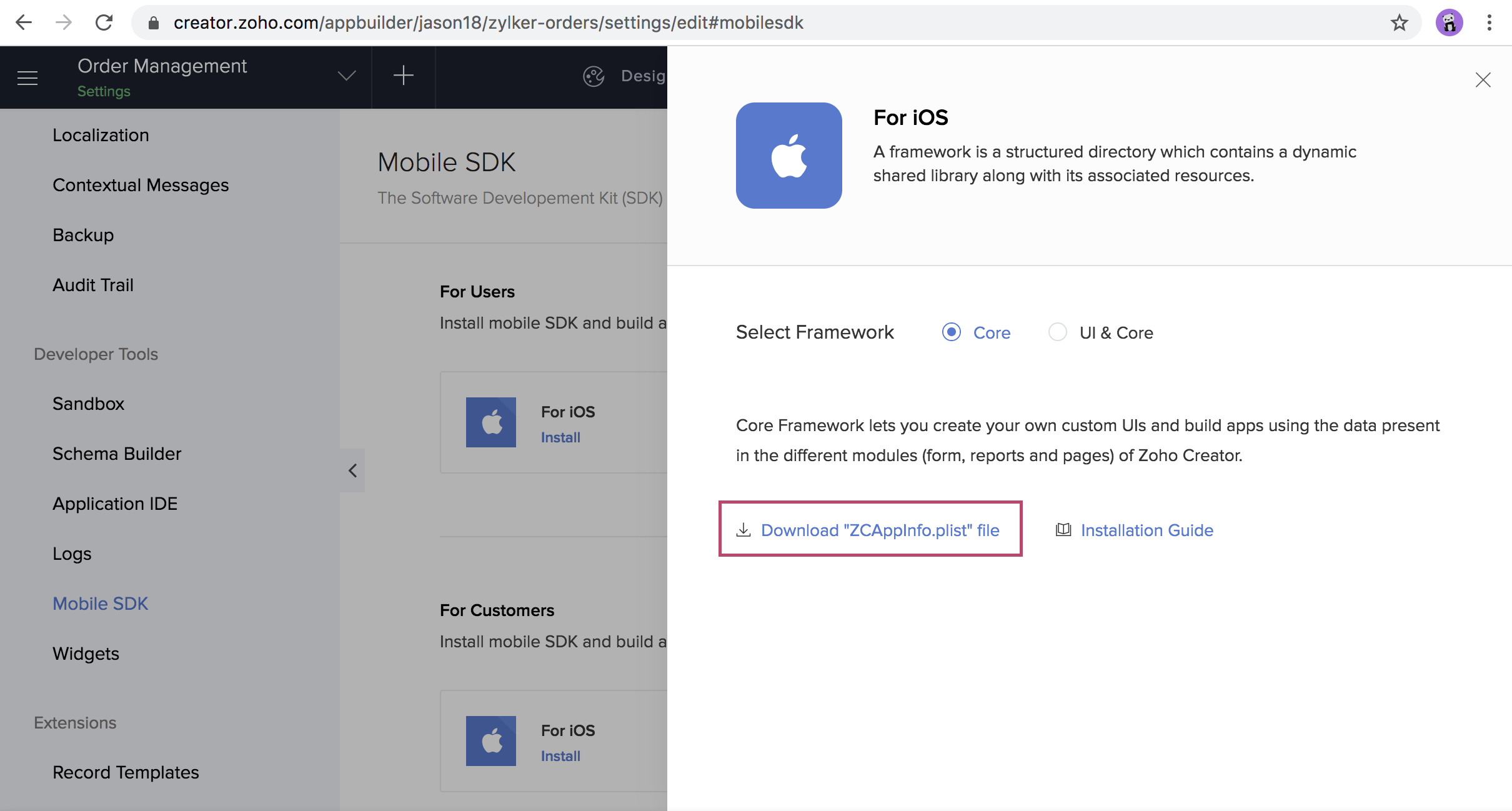Open Record Templates under Extensions
This screenshot has width=1512, height=811.
click(x=126, y=772)
